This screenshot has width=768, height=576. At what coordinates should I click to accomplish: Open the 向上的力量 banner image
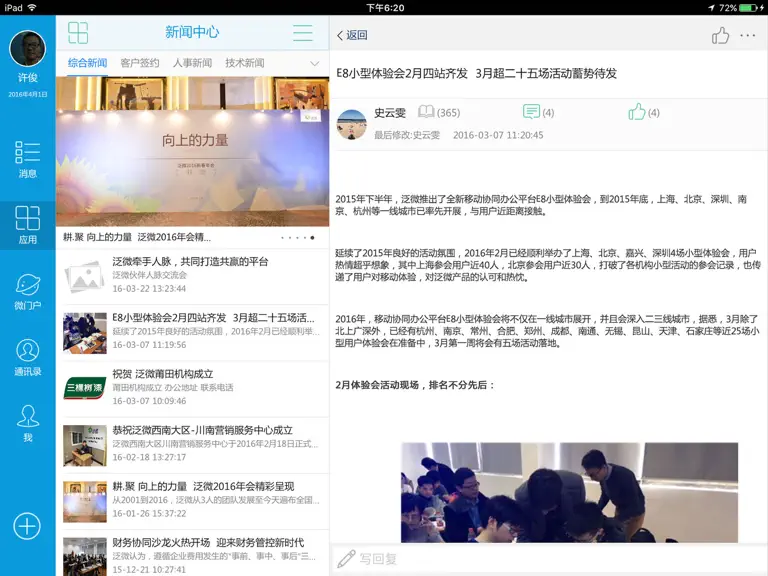pyautogui.click(x=192, y=151)
